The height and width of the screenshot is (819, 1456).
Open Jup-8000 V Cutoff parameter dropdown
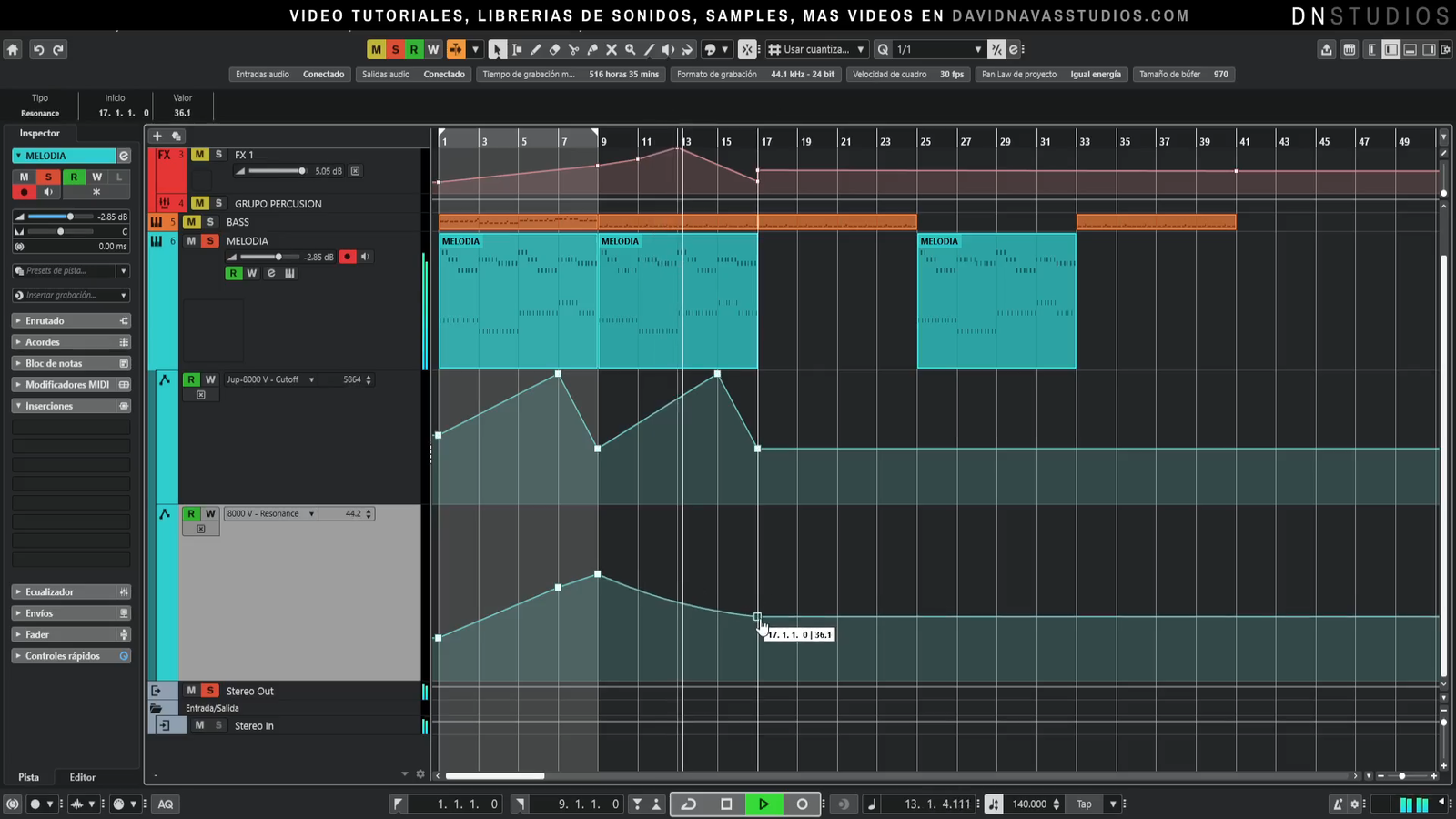[x=311, y=380]
